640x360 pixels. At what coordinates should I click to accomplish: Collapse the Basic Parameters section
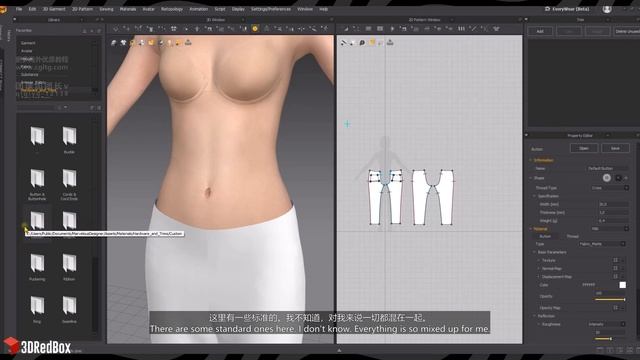534,252
